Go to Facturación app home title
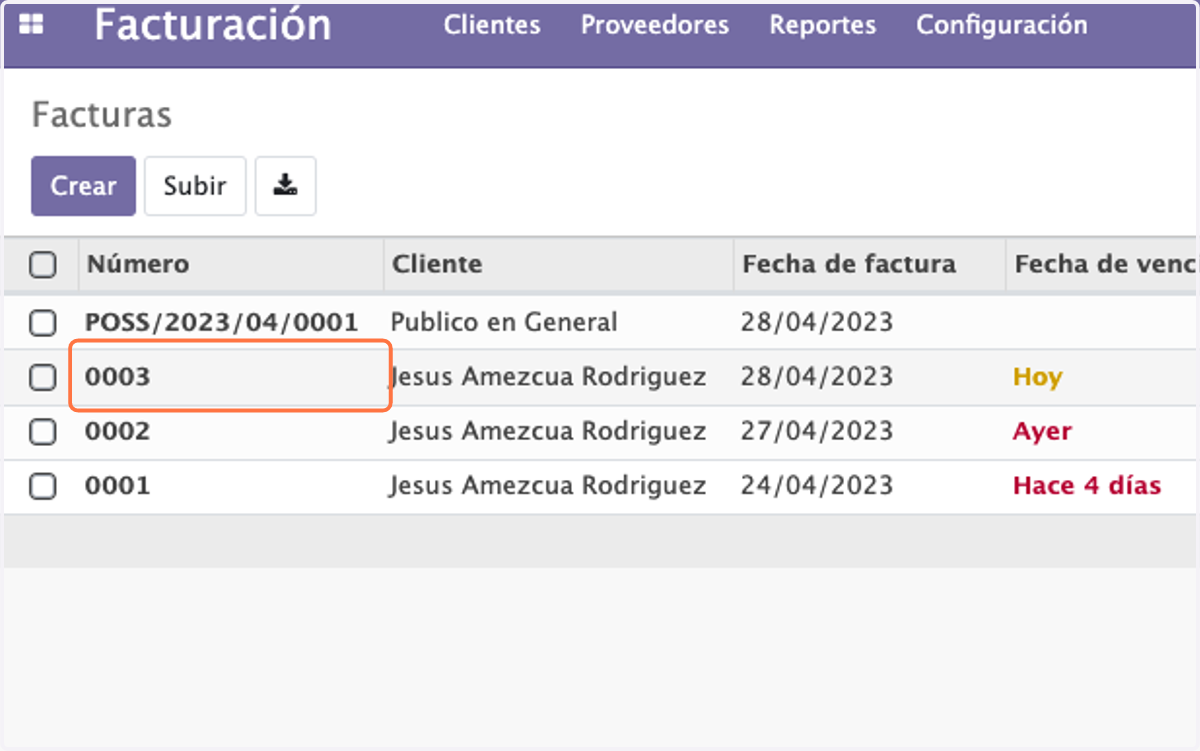The image size is (1200, 751). [x=213, y=25]
